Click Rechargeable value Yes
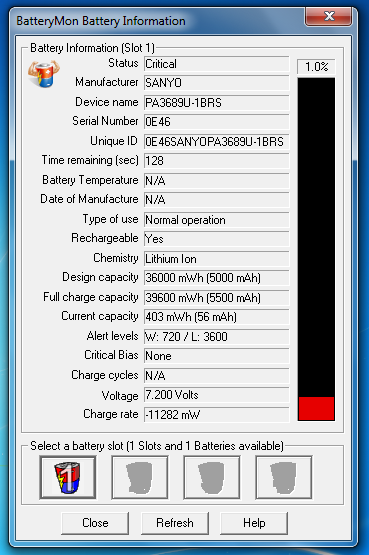The height and width of the screenshot is (555, 369). (x=217, y=239)
